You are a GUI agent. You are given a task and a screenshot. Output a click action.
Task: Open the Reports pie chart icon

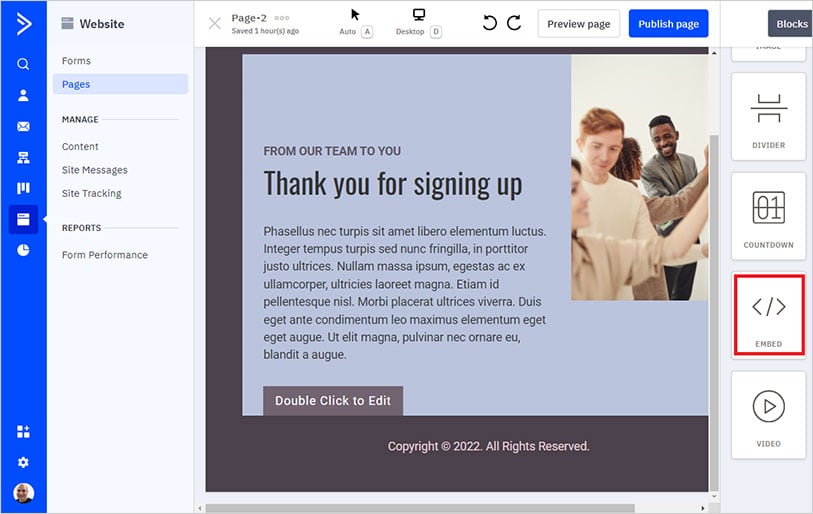[23, 250]
